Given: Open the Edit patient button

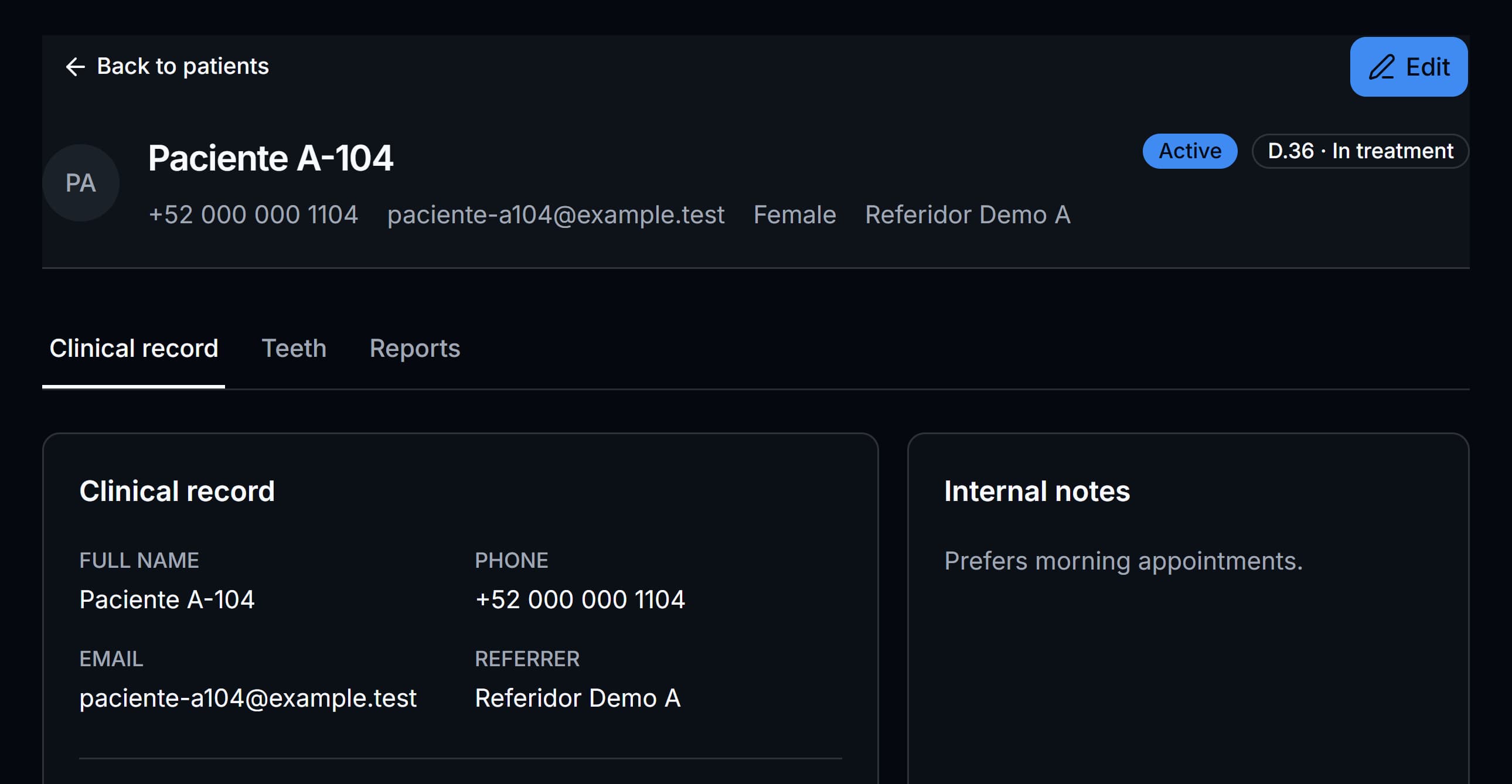Looking at the screenshot, I should [x=1409, y=67].
